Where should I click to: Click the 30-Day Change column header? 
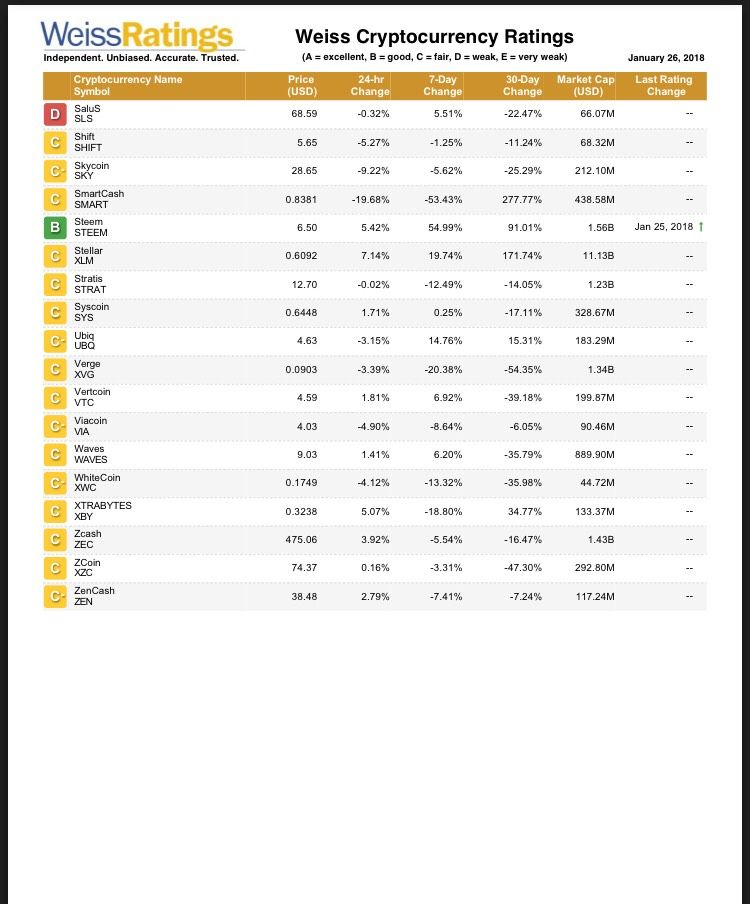click(522, 85)
